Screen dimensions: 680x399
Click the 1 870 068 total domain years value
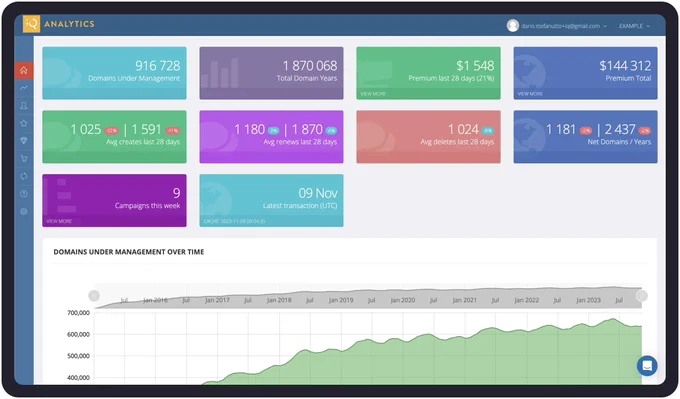[310, 65]
